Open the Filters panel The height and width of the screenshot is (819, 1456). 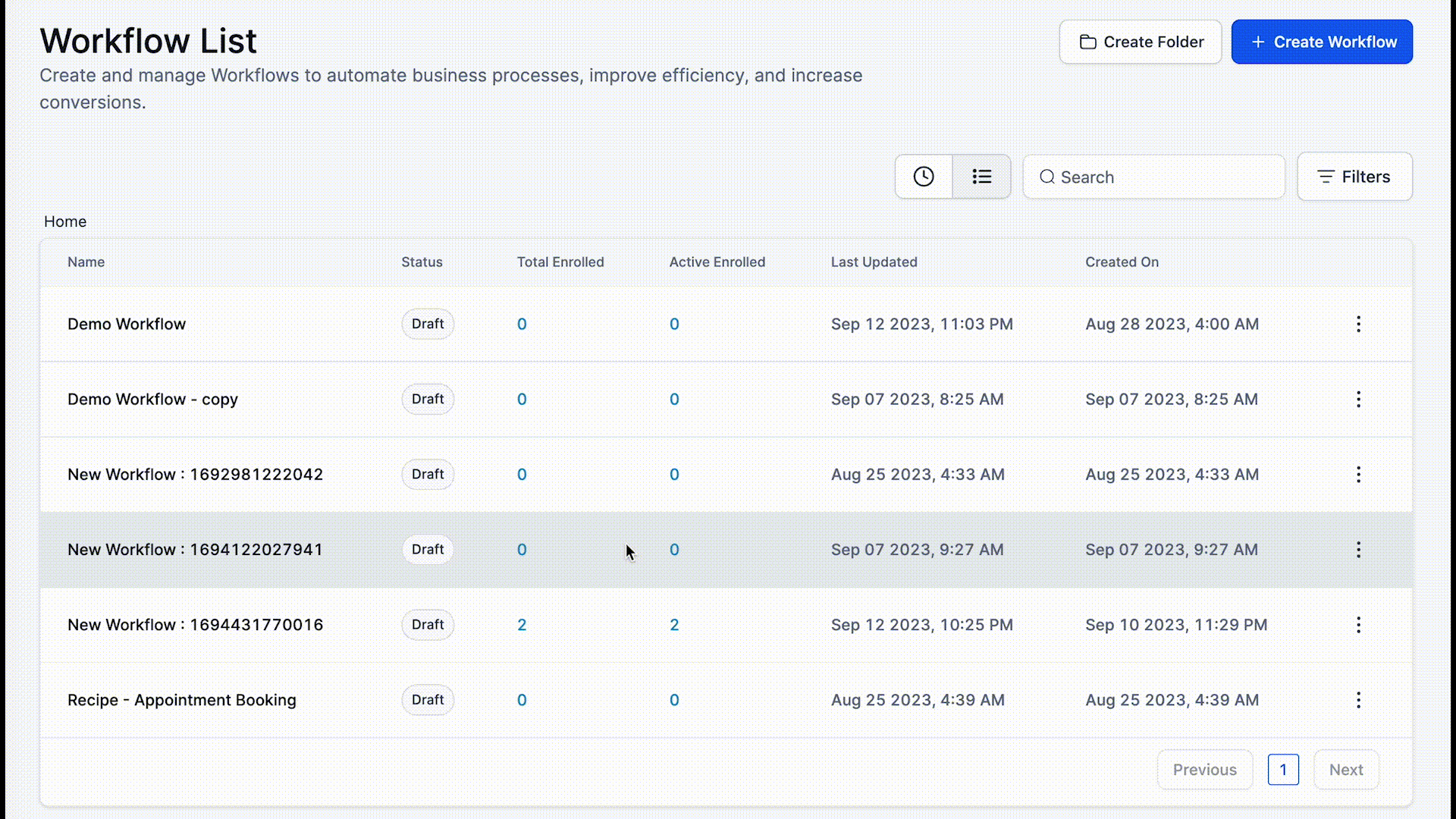click(1354, 177)
